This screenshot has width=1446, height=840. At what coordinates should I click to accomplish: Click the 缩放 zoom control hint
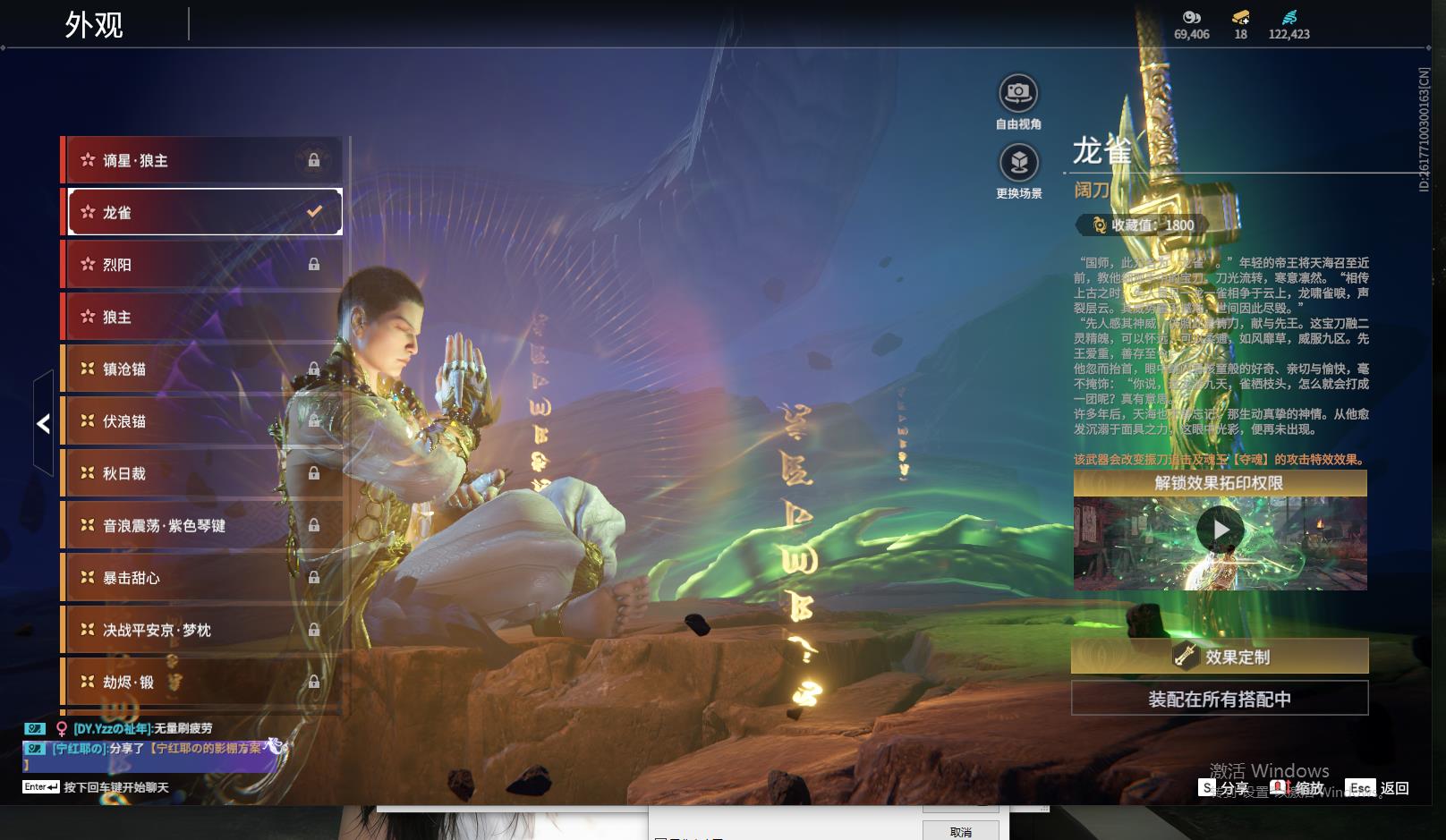click(x=1297, y=788)
